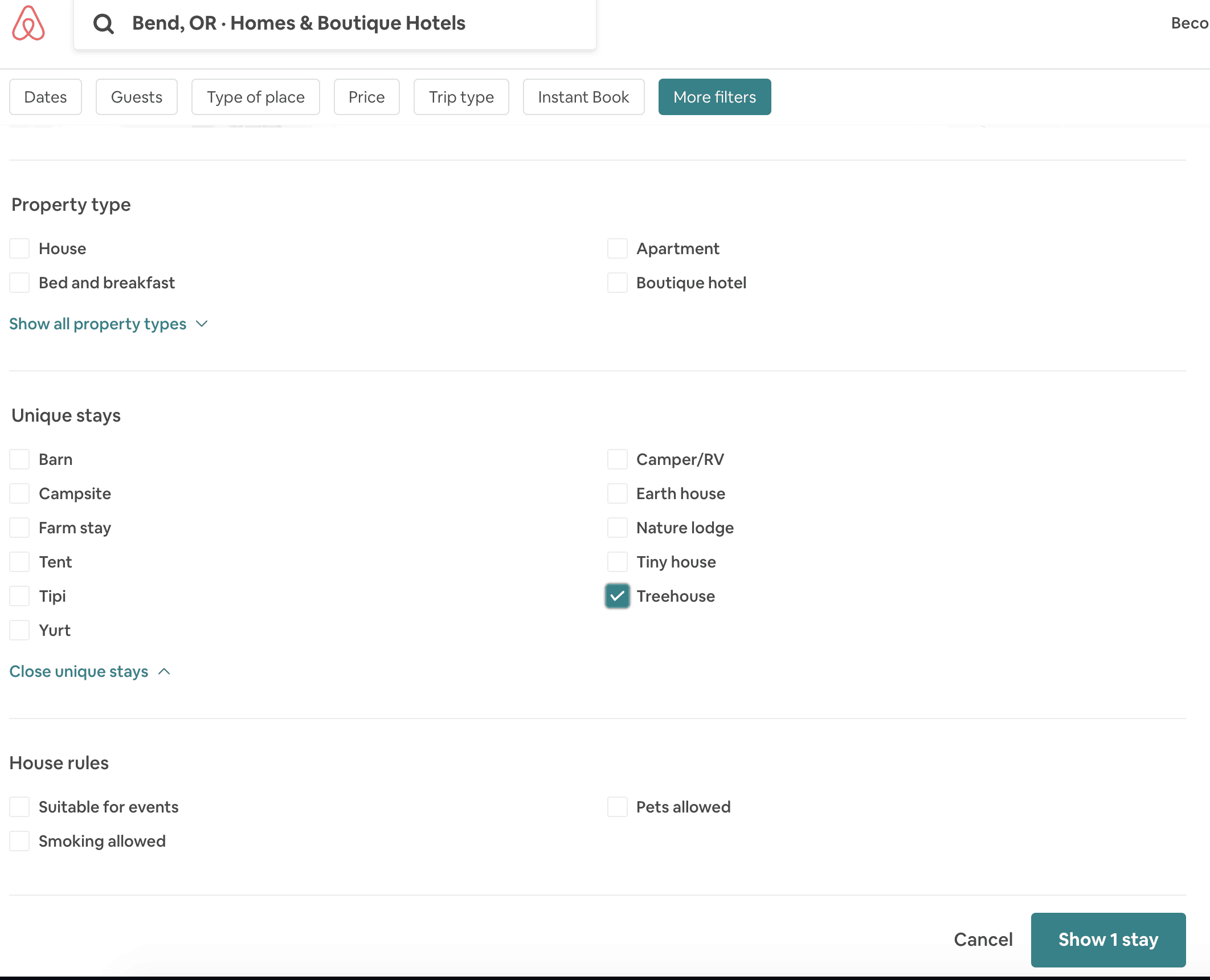The height and width of the screenshot is (980, 1210).
Task: Click the Dates filter button
Action: tap(44, 96)
